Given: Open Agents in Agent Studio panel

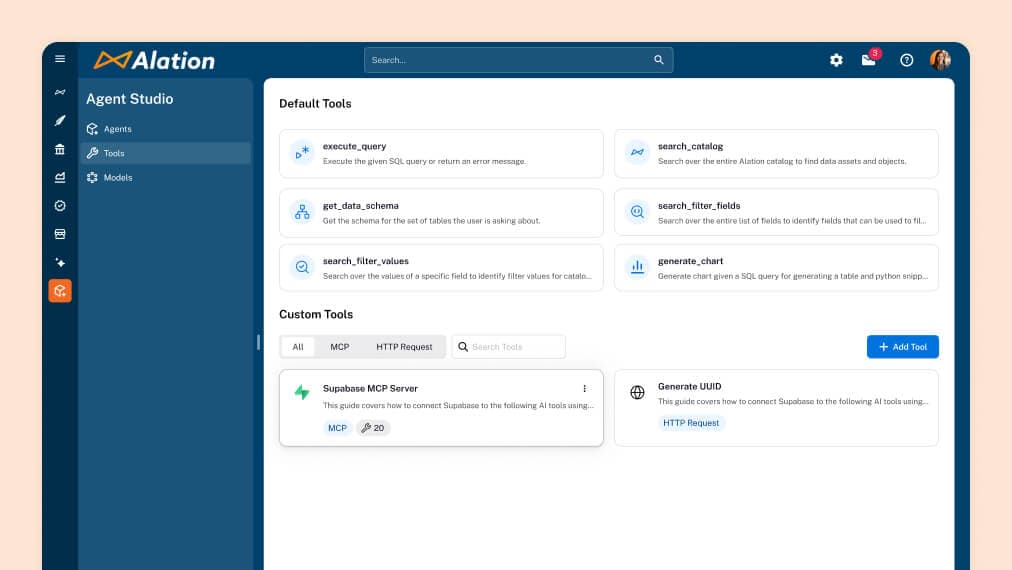Looking at the screenshot, I should tap(117, 129).
